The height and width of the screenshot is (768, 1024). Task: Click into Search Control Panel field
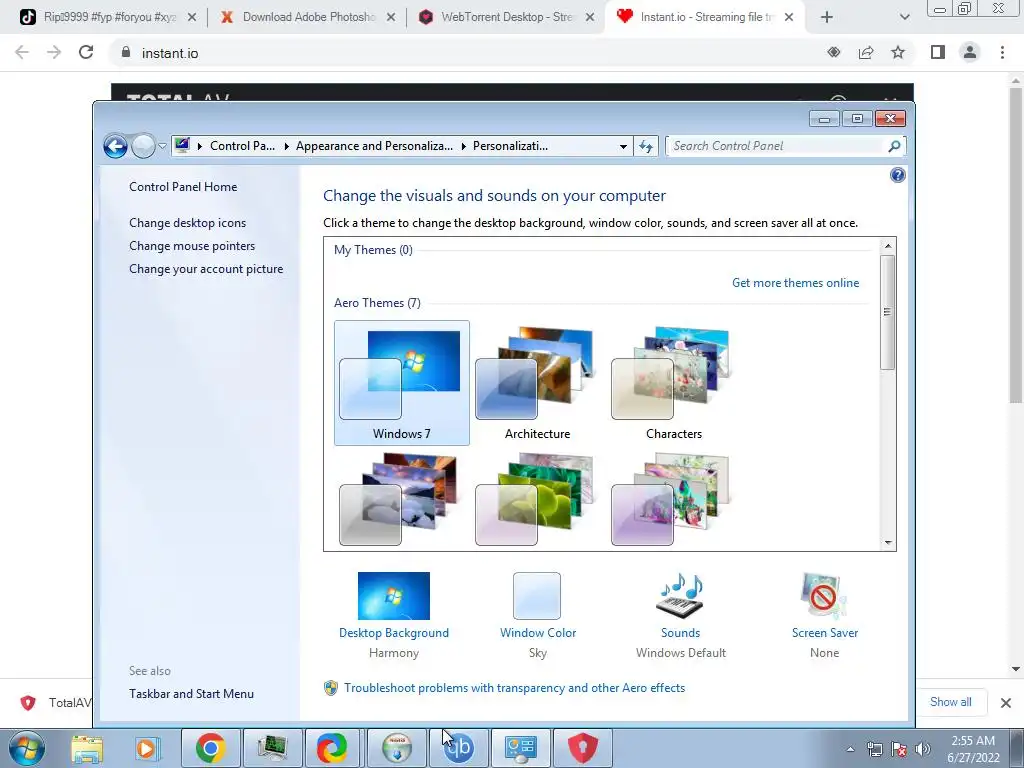[x=777, y=146]
